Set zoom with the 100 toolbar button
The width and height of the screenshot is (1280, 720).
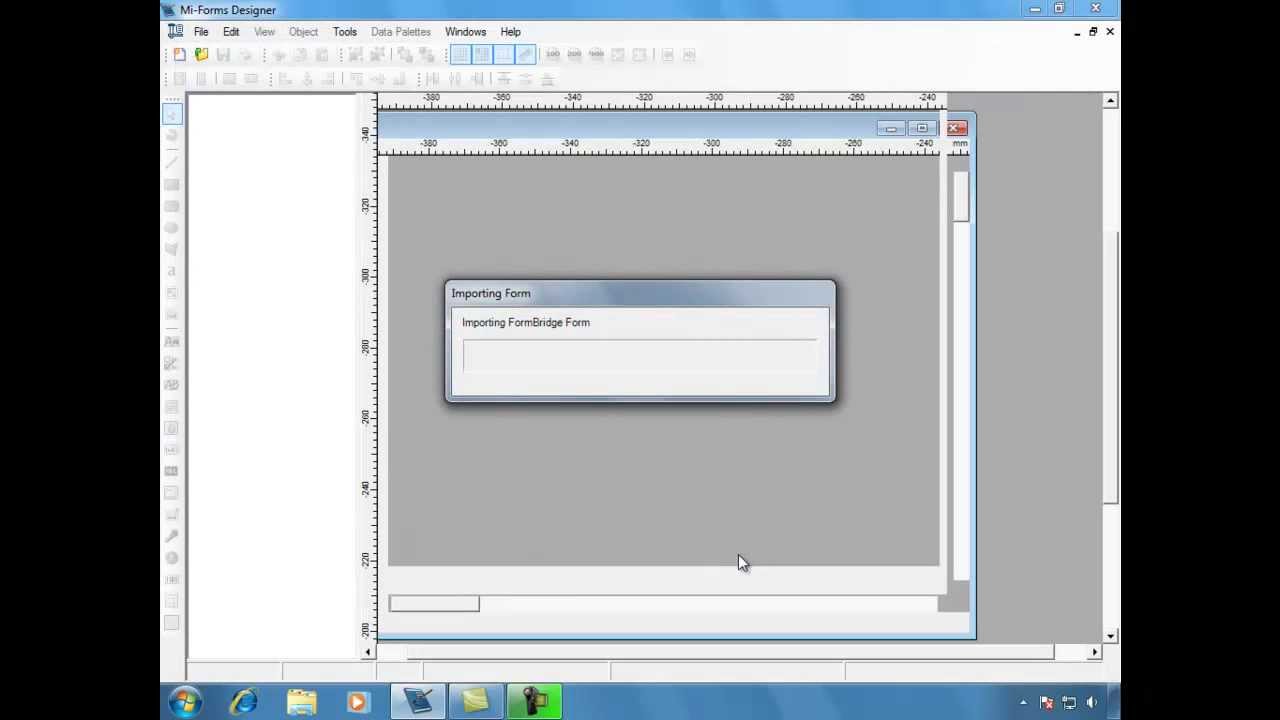553,55
